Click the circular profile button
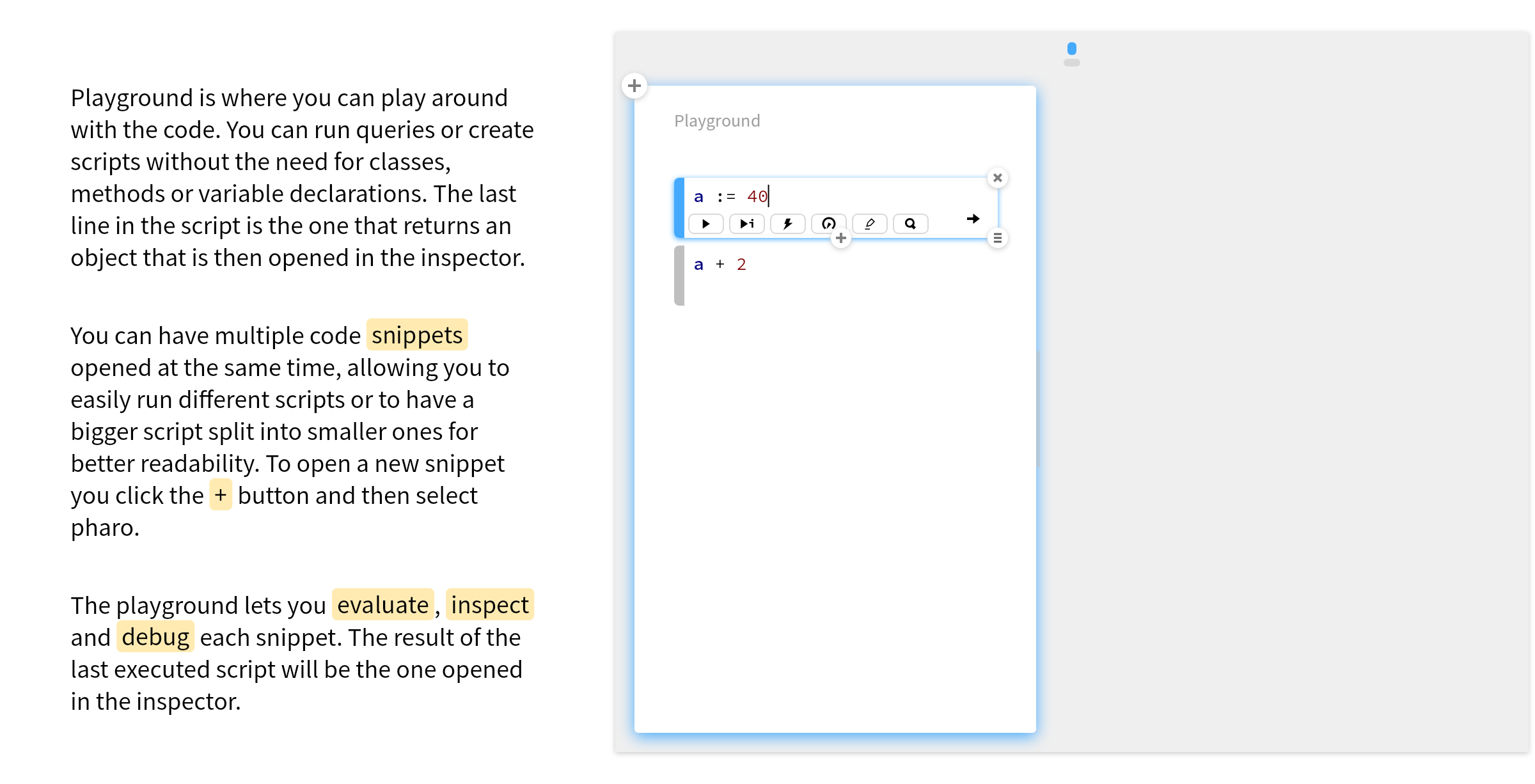The width and height of the screenshot is (1535, 784). [x=828, y=224]
